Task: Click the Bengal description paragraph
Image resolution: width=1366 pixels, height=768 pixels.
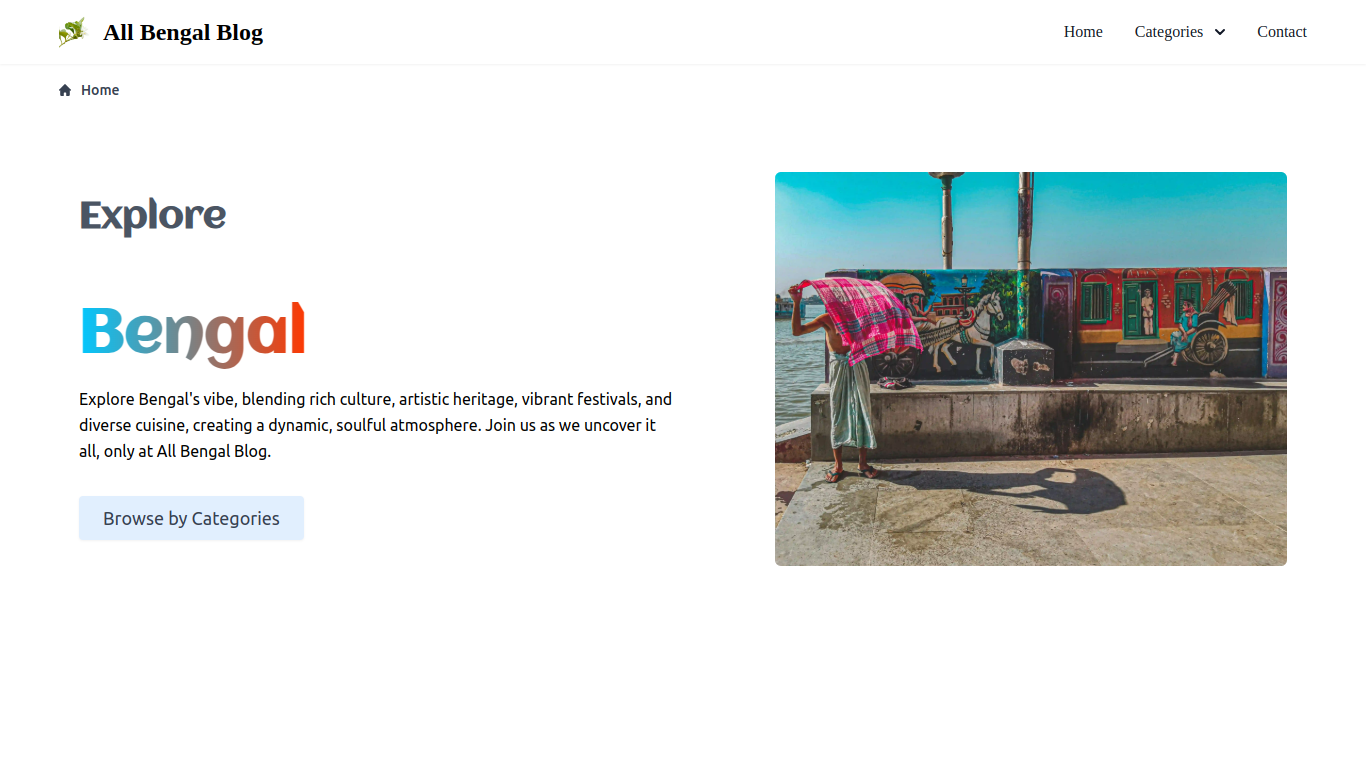Action: click(x=376, y=425)
